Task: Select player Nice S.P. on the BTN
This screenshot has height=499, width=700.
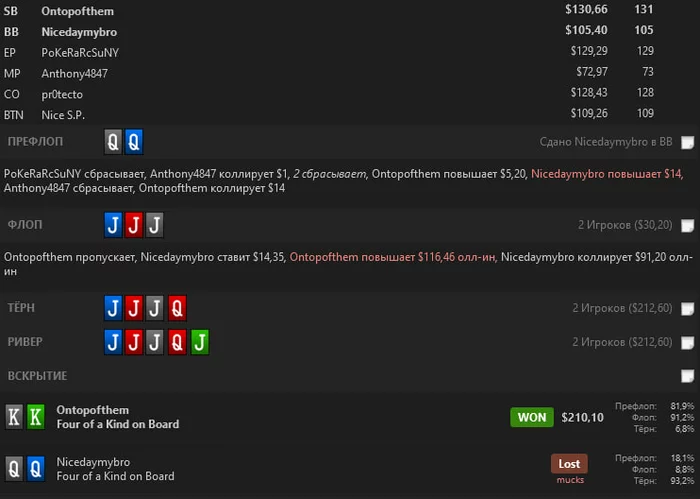Action: [63, 115]
